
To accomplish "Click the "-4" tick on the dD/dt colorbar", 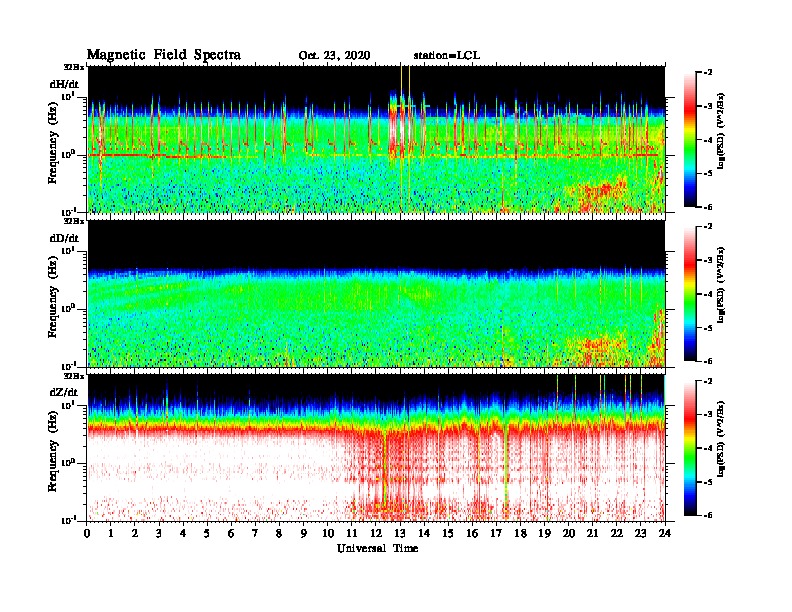I will [x=708, y=294].
